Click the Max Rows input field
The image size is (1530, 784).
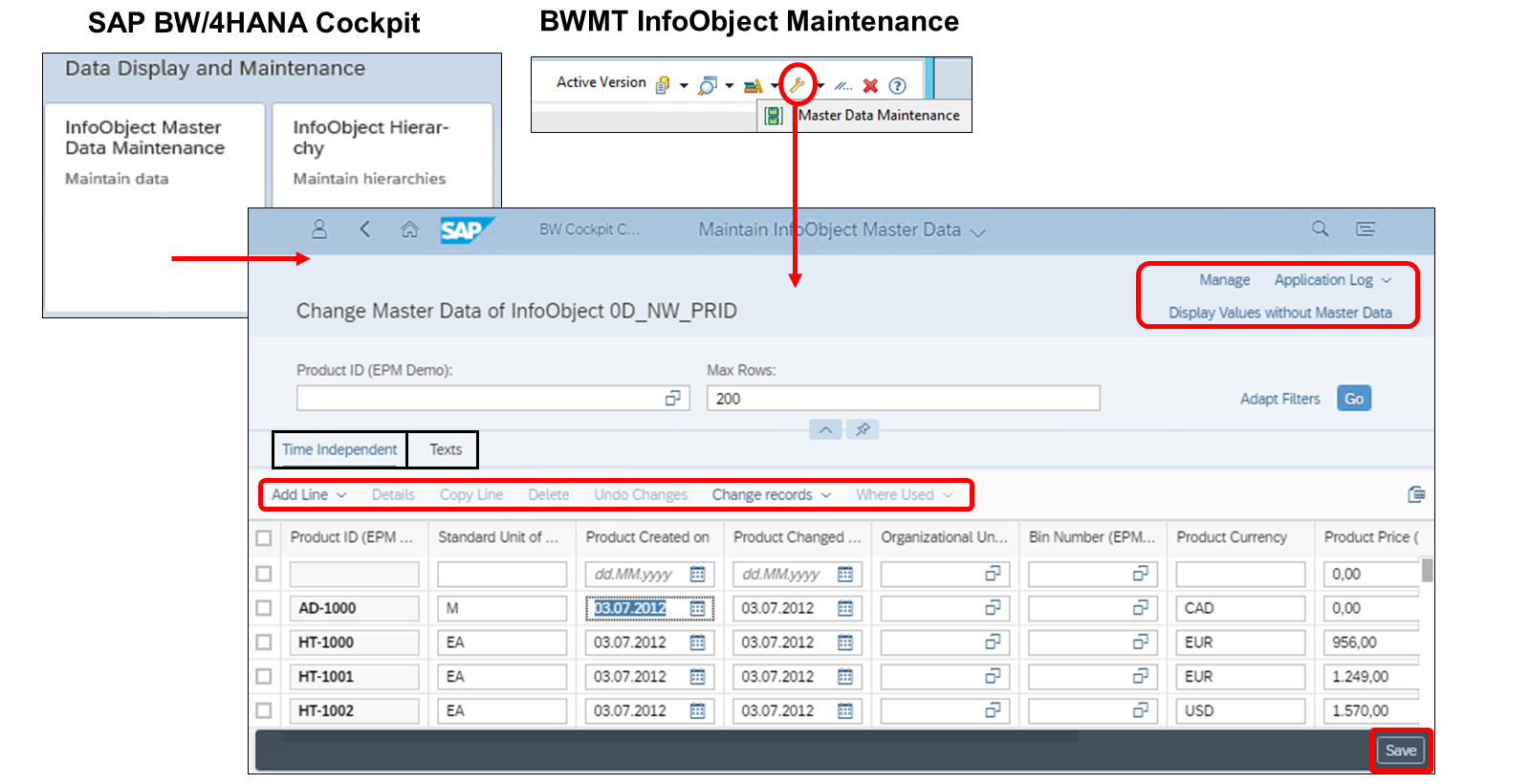tap(903, 398)
